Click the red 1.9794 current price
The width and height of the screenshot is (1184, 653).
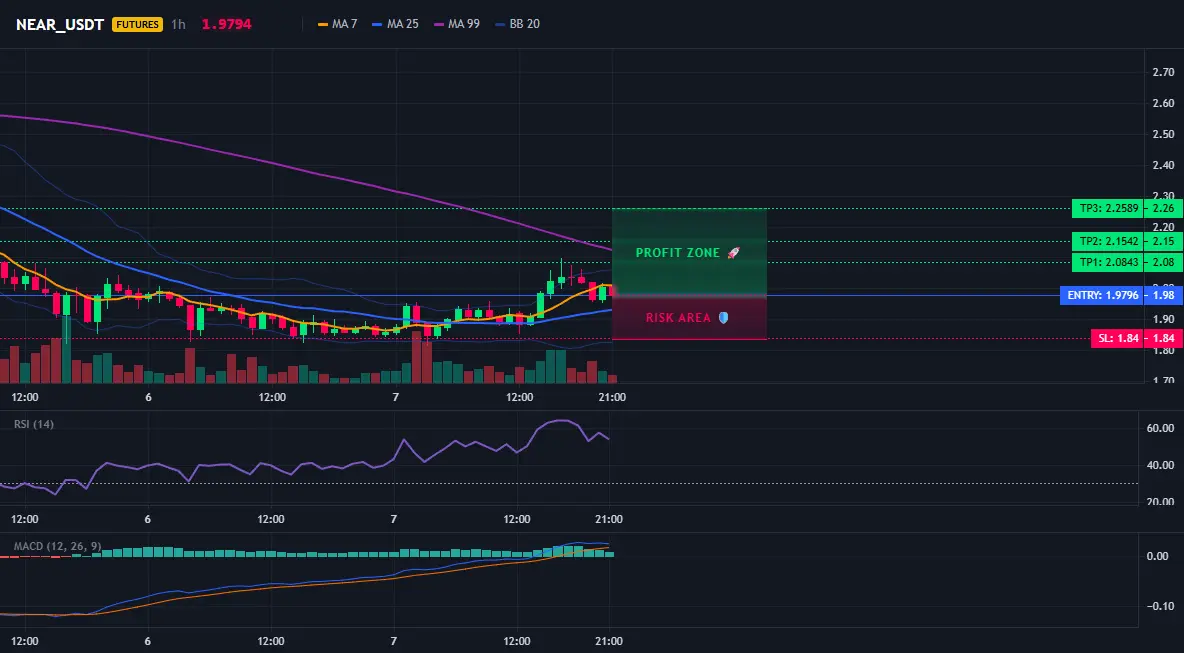click(227, 24)
